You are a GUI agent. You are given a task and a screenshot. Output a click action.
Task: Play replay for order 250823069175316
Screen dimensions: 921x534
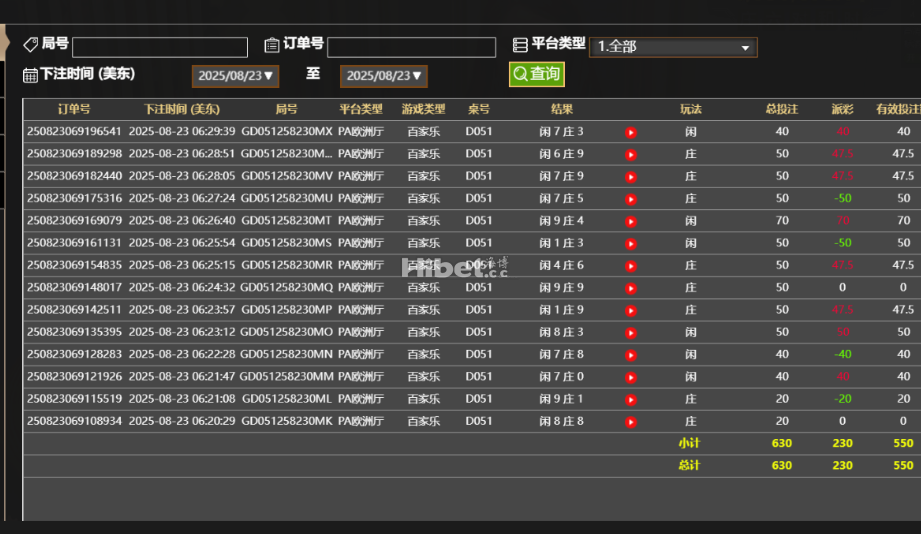point(631,199)
